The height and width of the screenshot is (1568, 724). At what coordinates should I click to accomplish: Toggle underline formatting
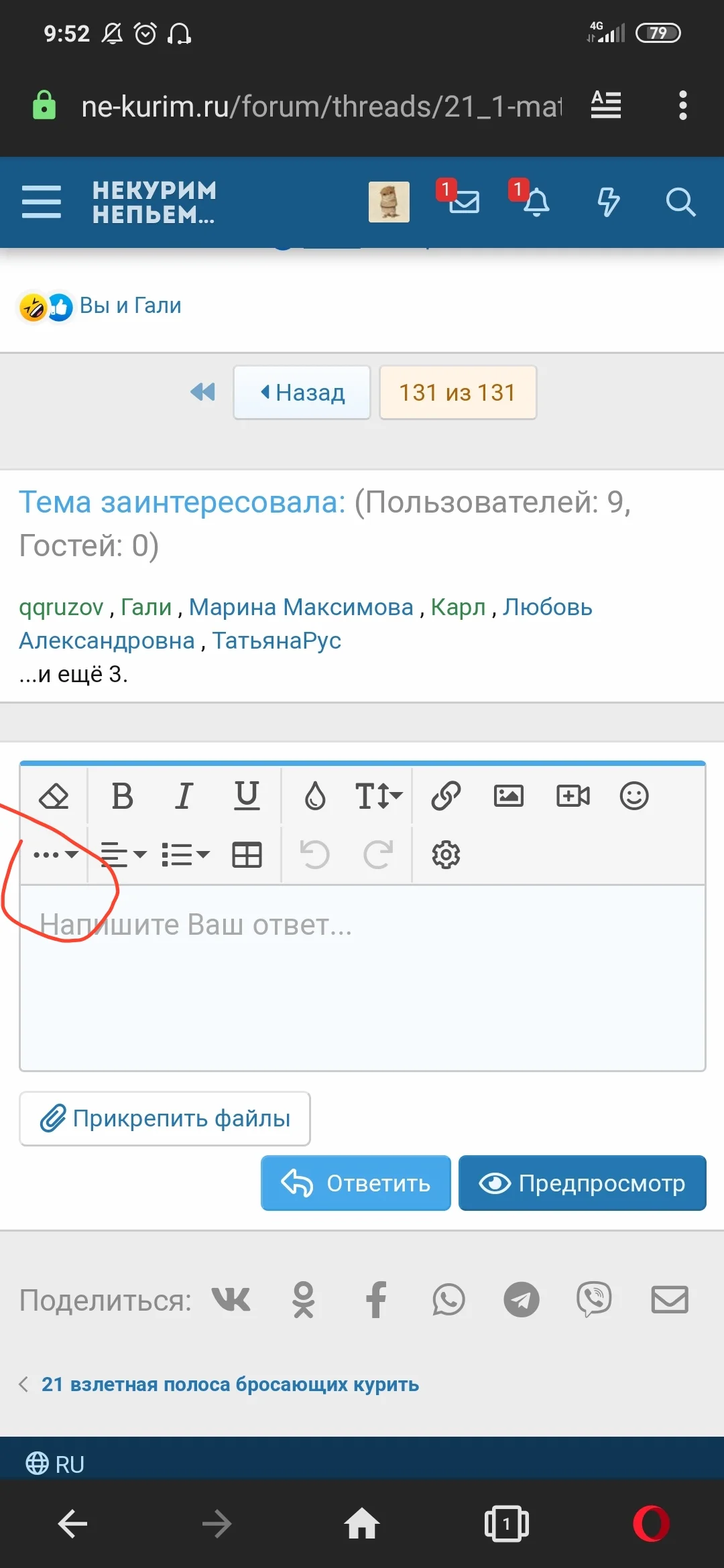click(x=247, y=796)
